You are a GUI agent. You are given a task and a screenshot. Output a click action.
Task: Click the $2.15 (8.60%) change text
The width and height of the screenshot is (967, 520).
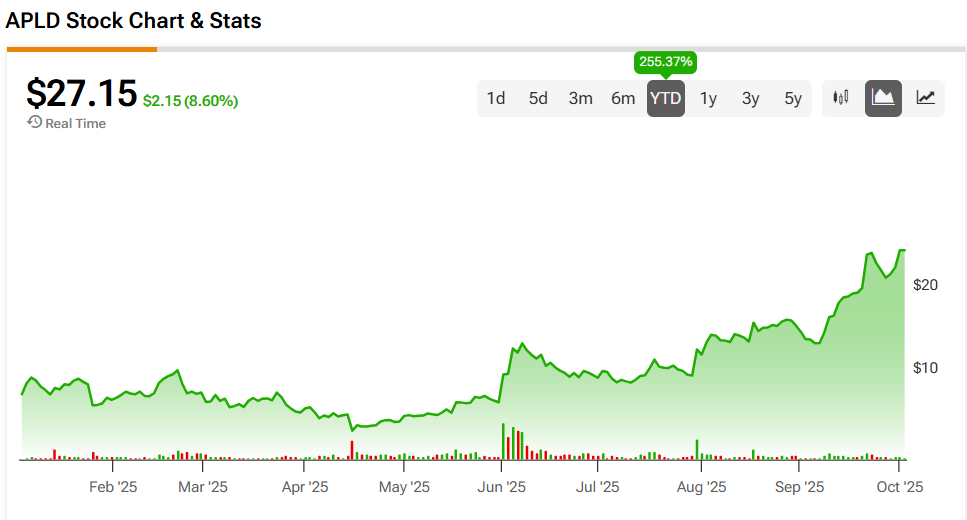coord(190,101)
